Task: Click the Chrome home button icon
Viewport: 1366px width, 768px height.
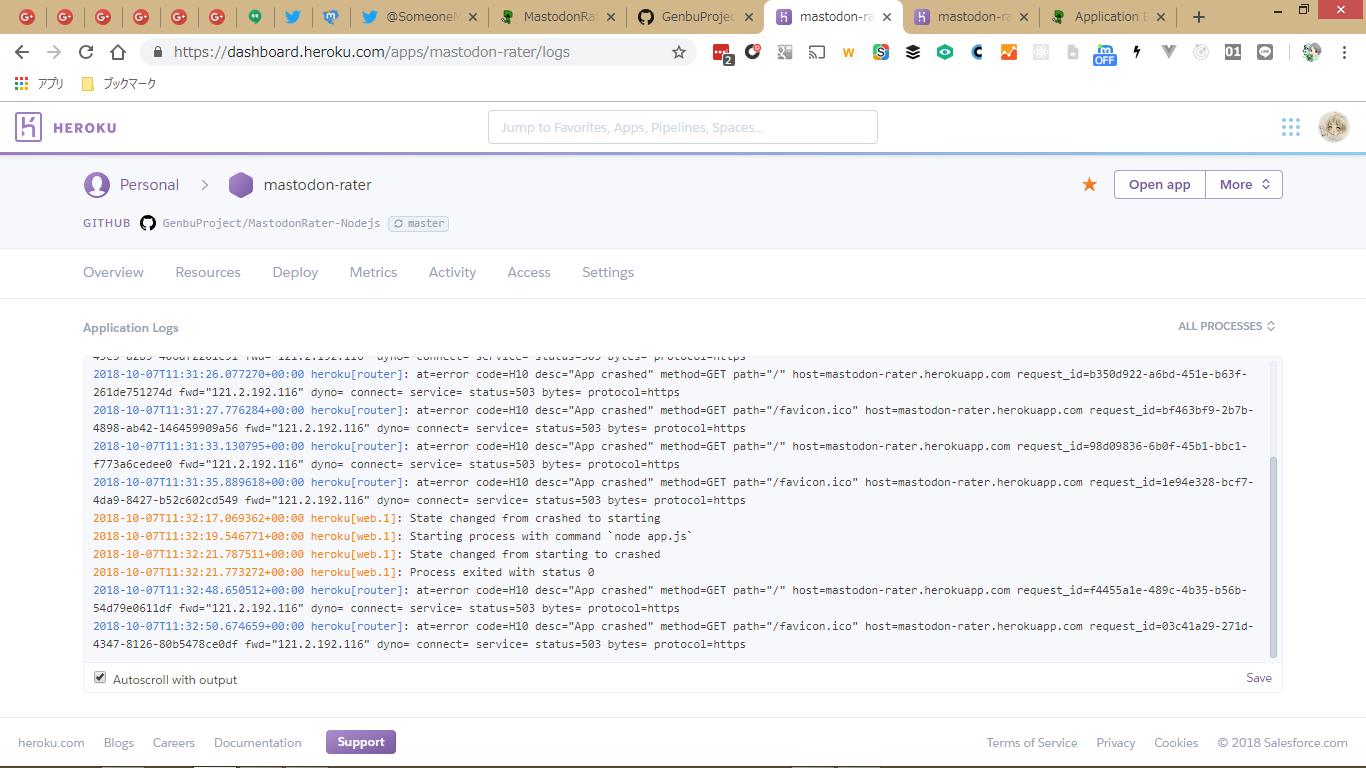Action: coord(118,52)
